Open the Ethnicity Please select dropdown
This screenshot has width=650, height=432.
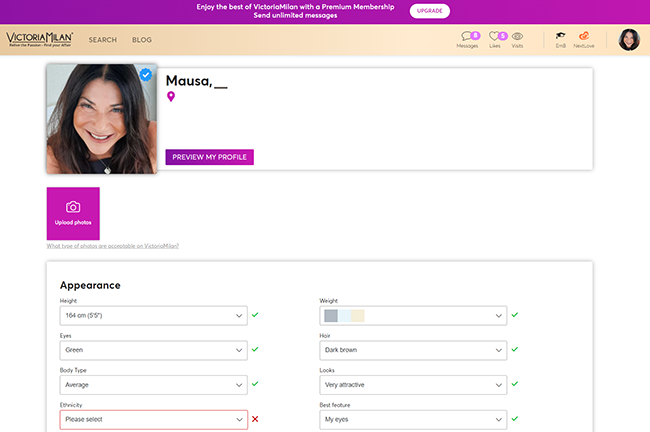(x=153, y=420)
